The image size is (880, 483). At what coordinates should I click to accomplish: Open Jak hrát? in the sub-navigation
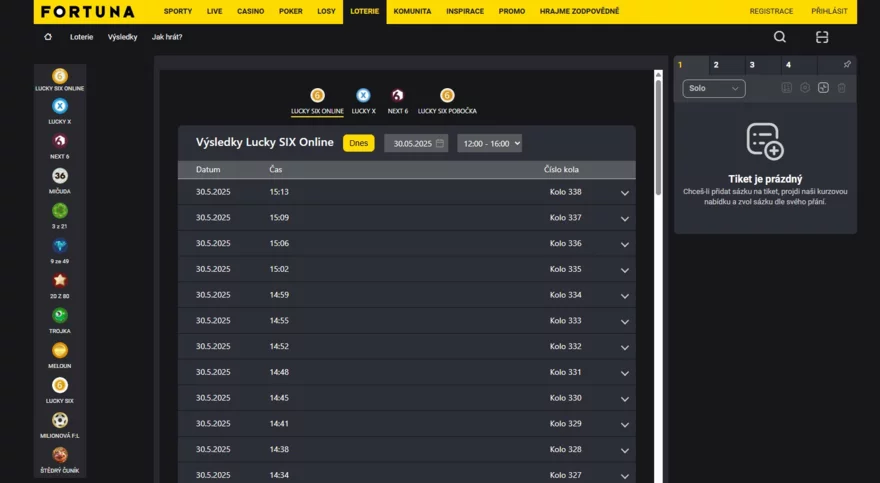pos(167,37)
